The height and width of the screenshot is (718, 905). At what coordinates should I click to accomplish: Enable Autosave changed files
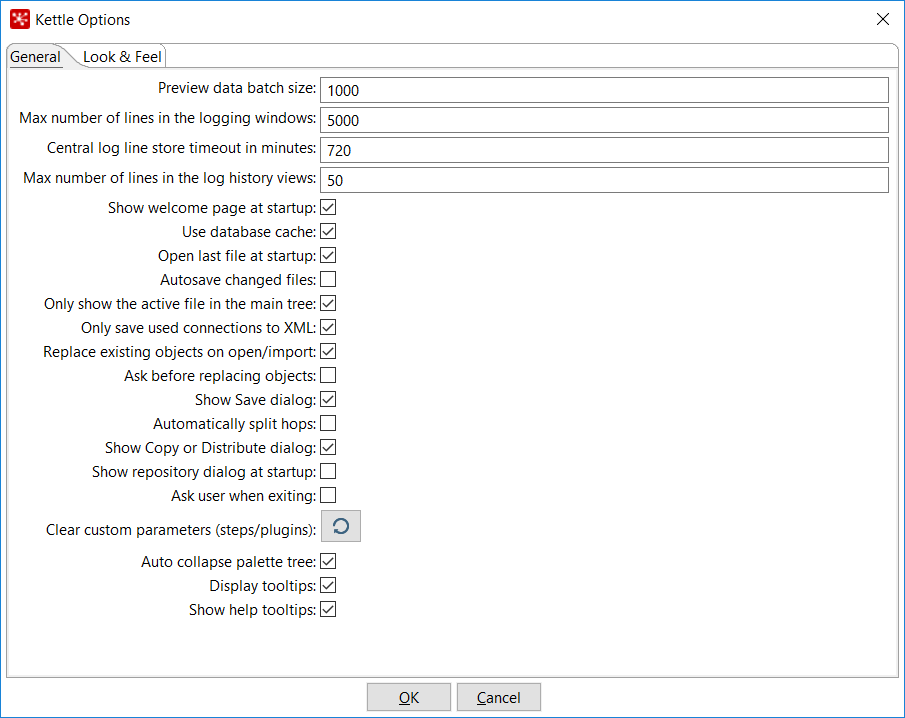(328, 280)
